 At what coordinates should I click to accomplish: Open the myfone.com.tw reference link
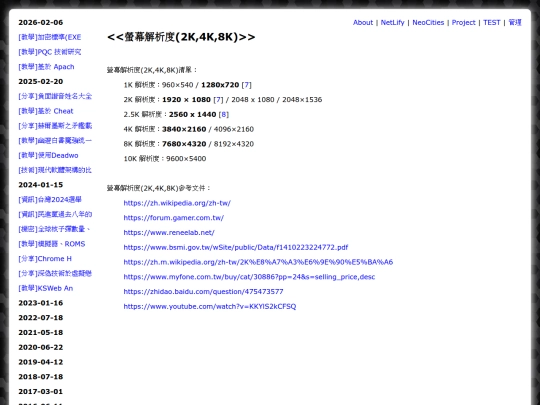point(249,277)
